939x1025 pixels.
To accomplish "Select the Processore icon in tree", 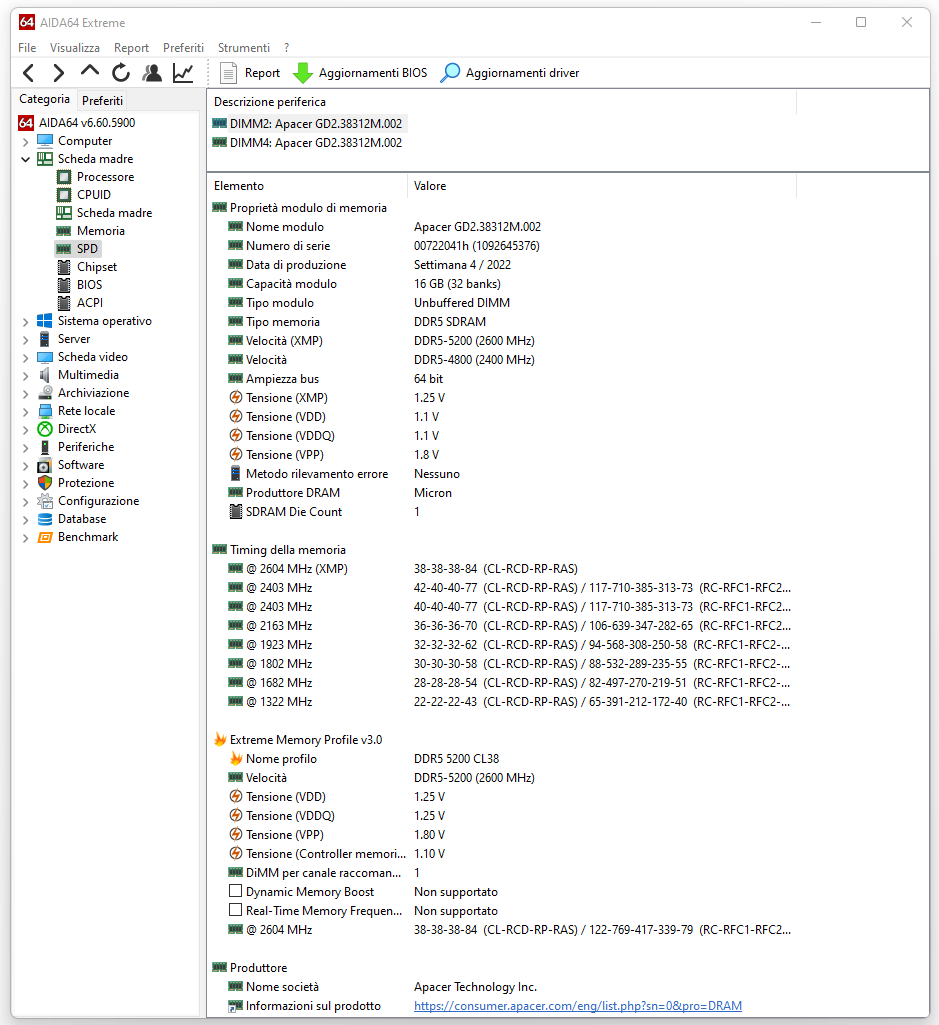I will click(63, 176).
